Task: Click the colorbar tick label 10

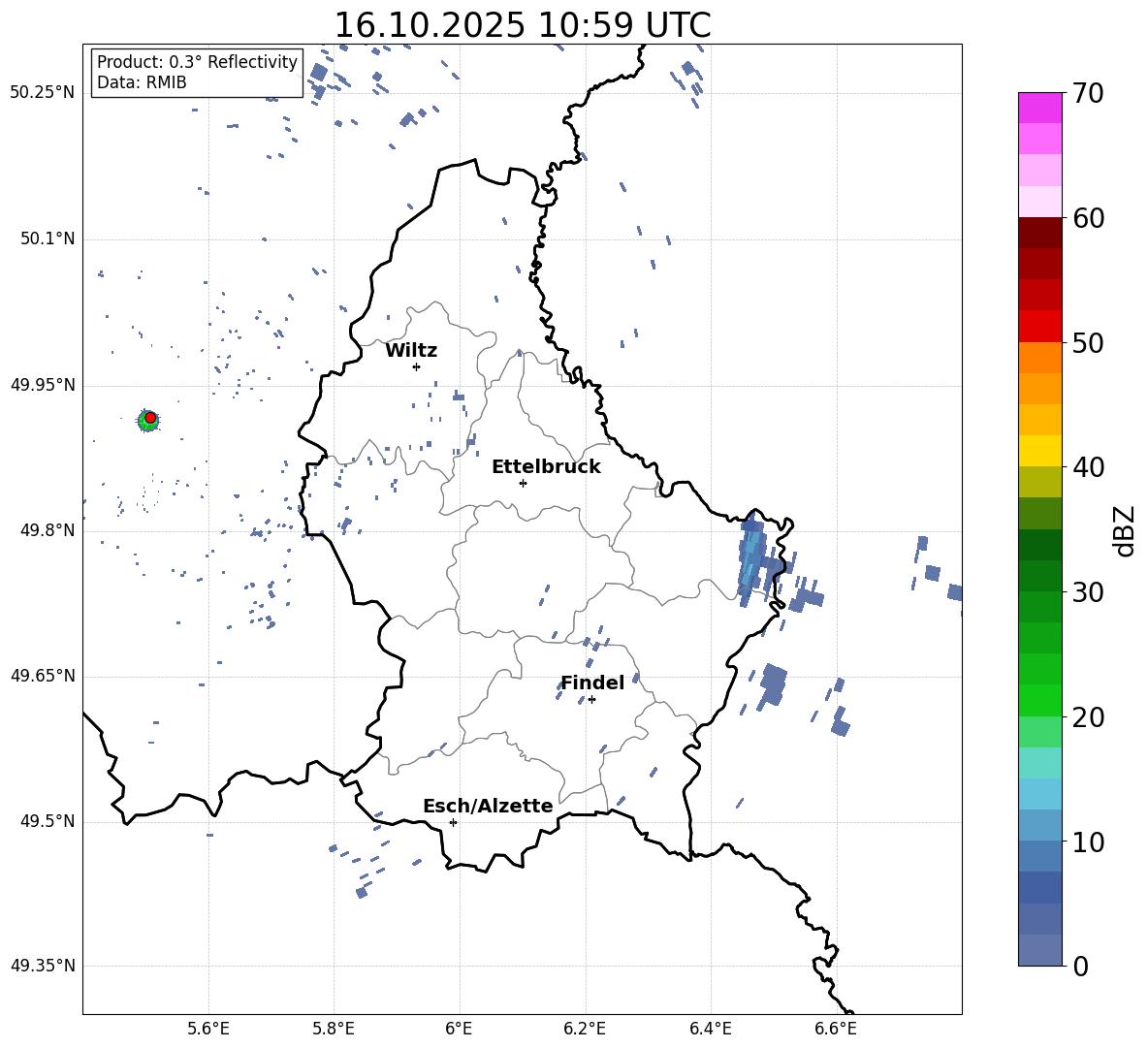Action: (1087, 842)
